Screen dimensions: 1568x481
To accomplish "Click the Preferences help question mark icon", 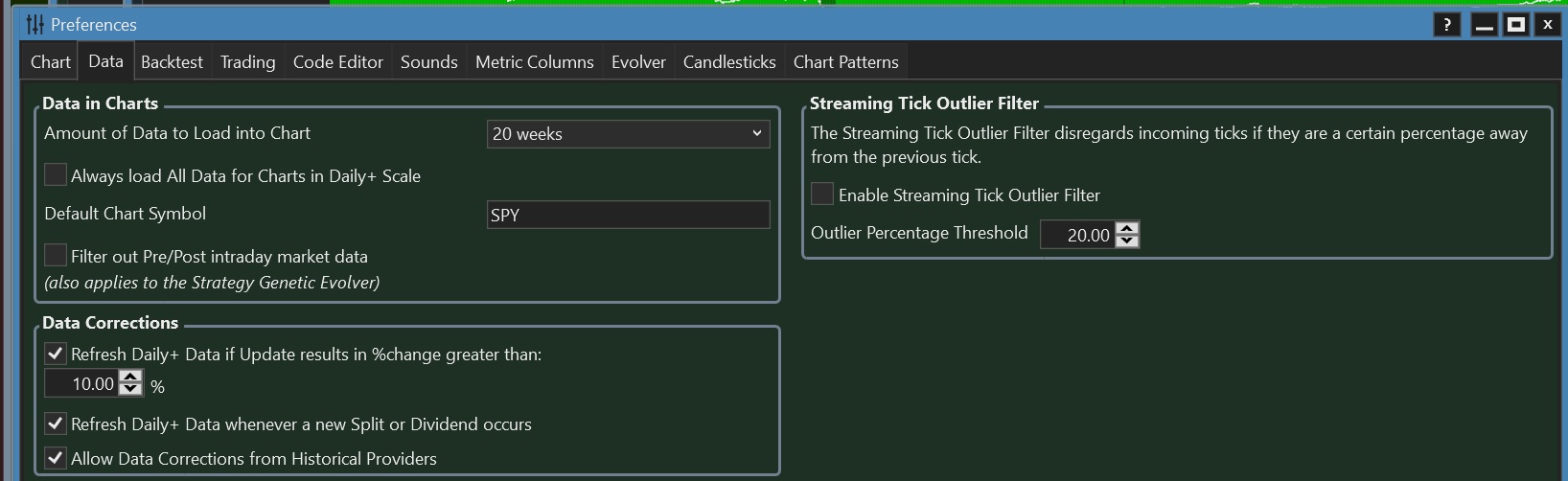I will click(x=1446, y=25).
